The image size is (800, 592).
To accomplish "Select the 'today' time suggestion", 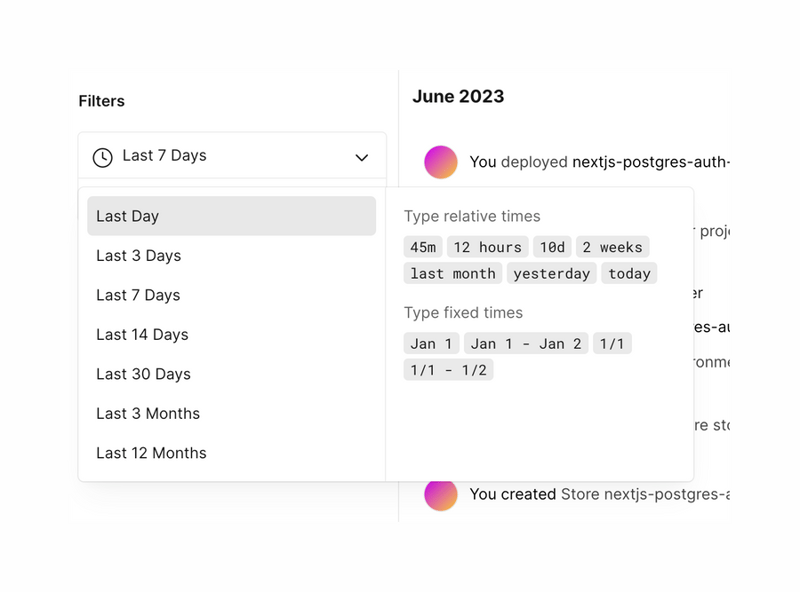I will [629, 273].
